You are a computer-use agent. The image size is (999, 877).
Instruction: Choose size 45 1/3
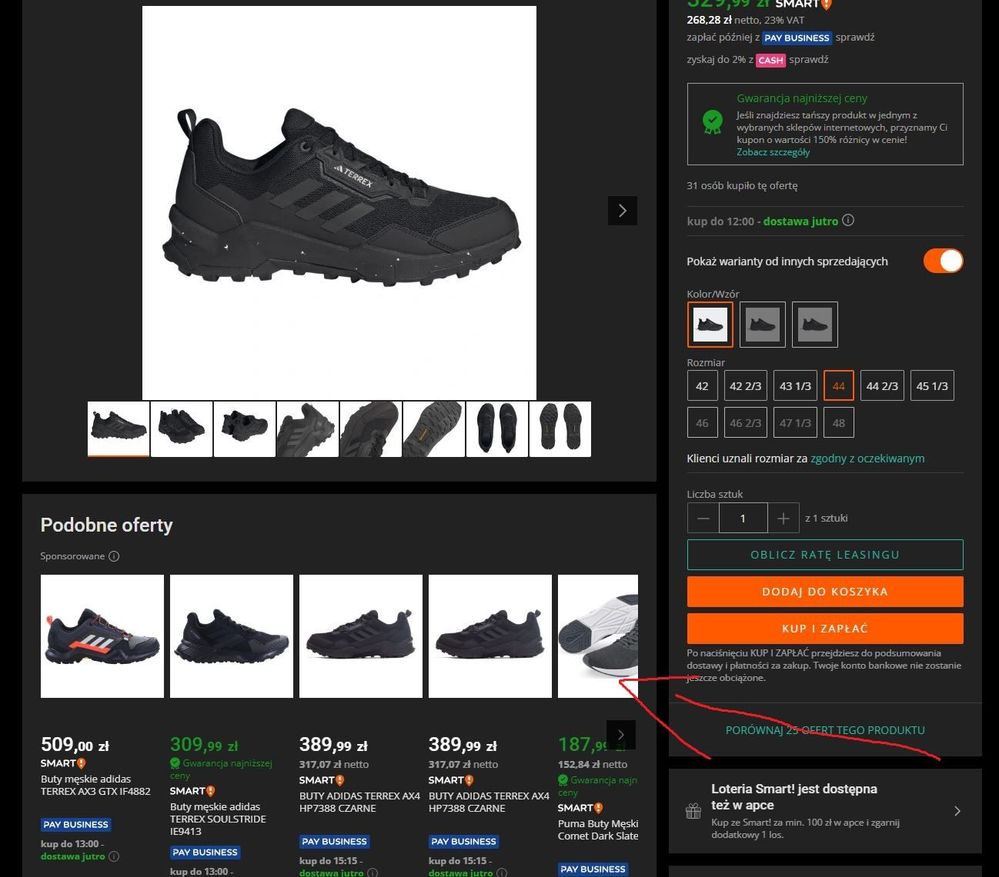coord(932,386)
